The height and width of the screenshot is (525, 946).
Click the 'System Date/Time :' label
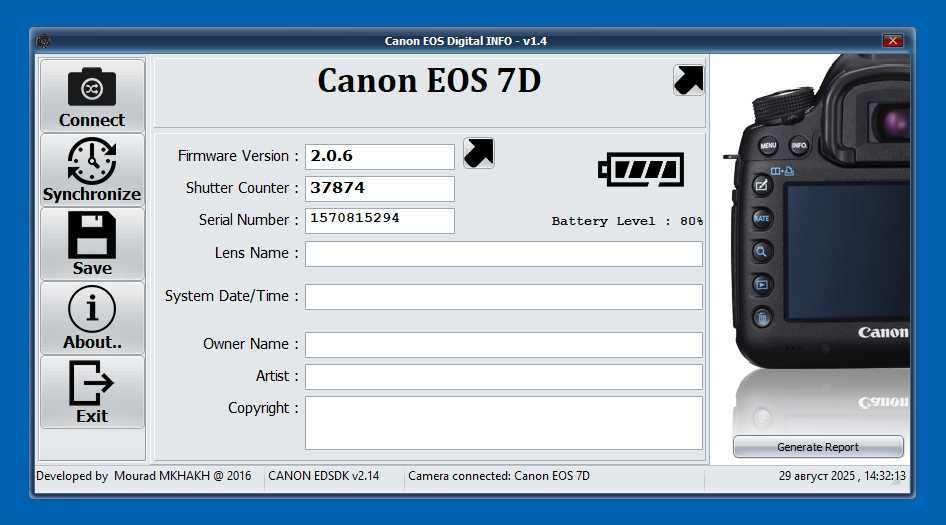tap(232, 296)
